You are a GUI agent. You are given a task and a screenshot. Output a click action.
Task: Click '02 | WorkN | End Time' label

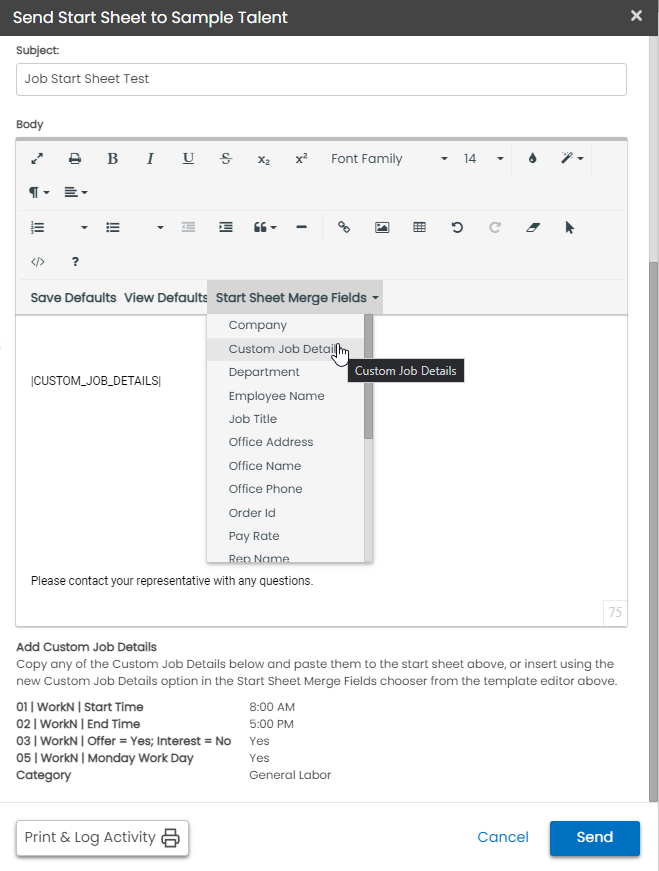pos(78,724)
